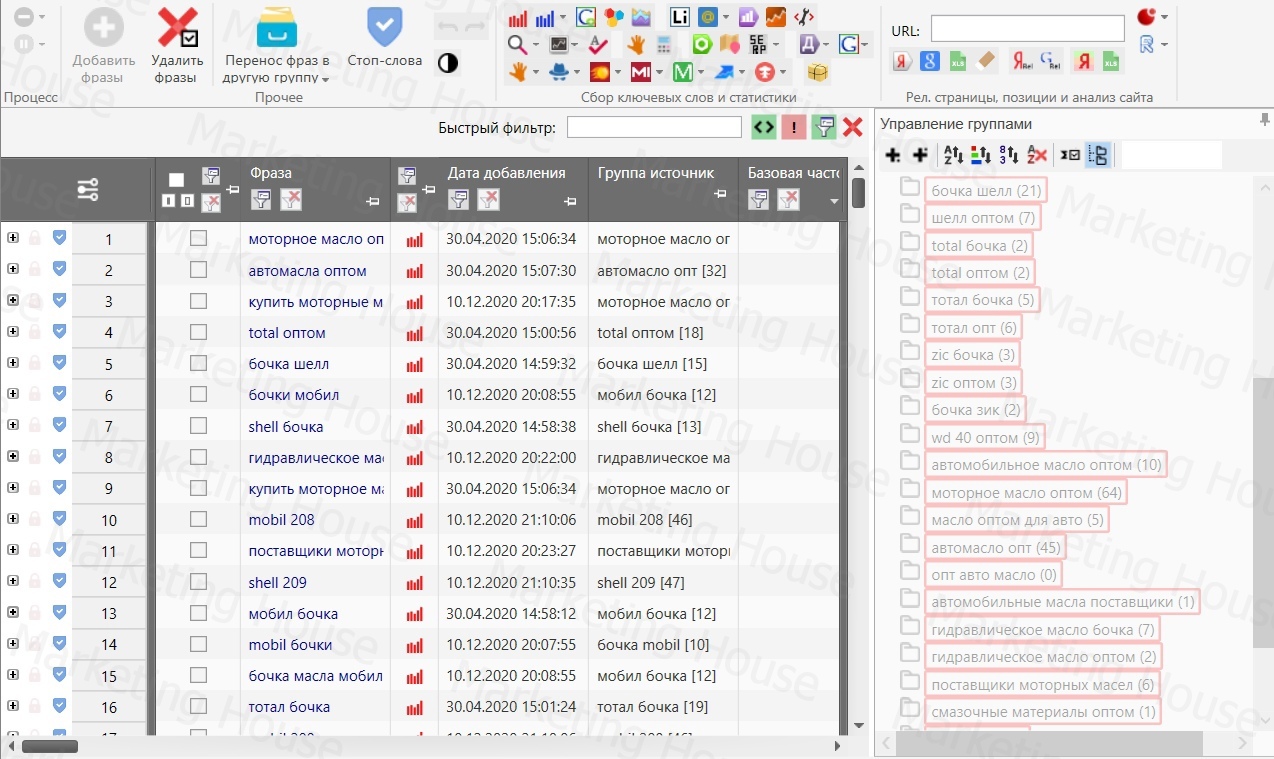Tick the checkbox in row 10 mobil 208

click(x=198, y=520)
